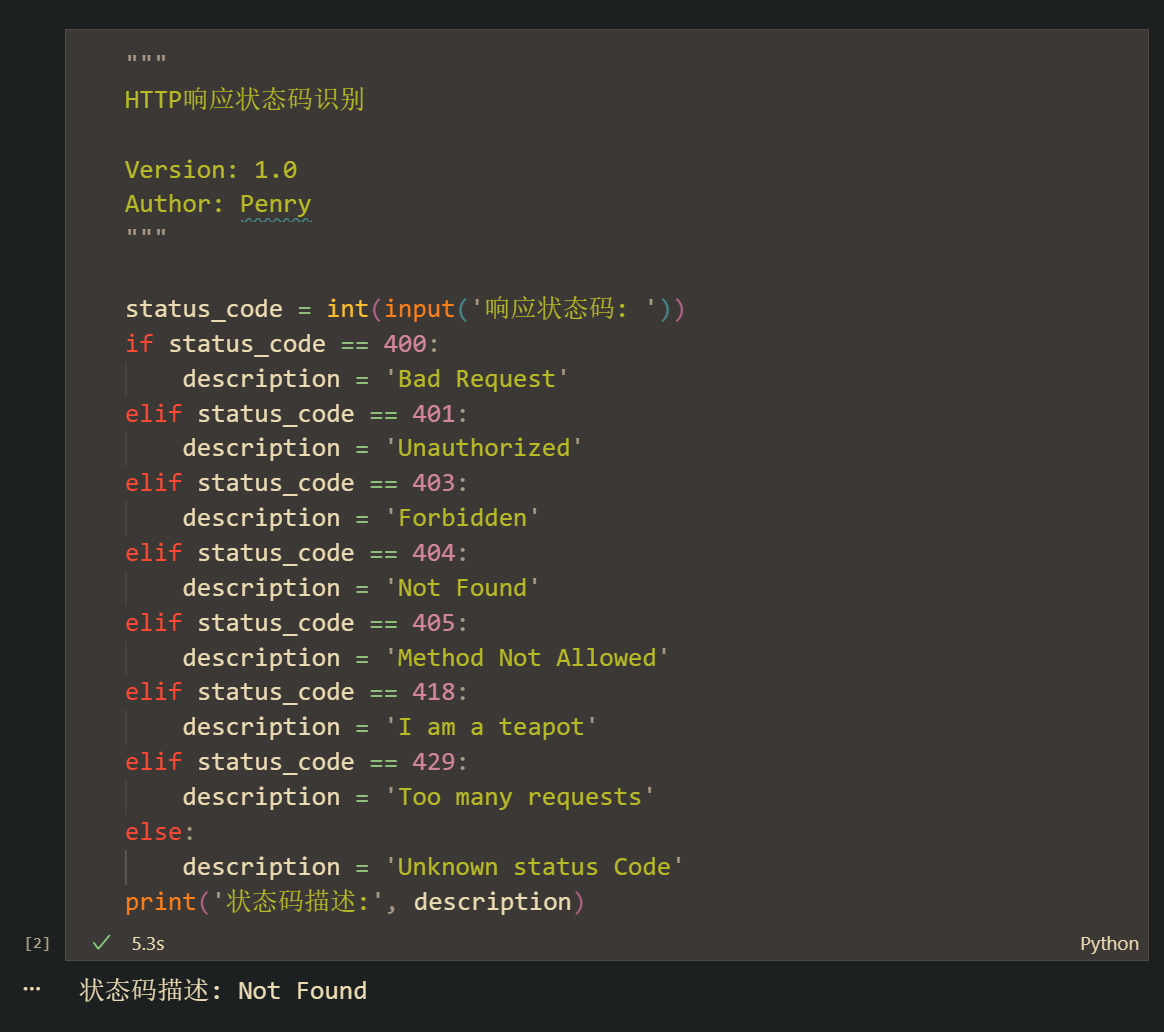Click the print function on last line
The width and height of the screenshot is (1164, 1032).
pos(161,902)
